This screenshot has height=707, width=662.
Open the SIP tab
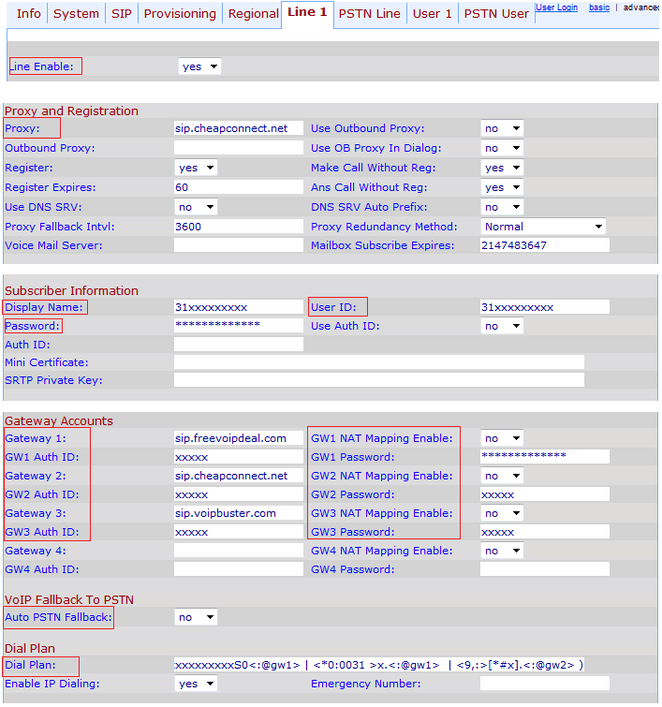[x=122, y=14]
